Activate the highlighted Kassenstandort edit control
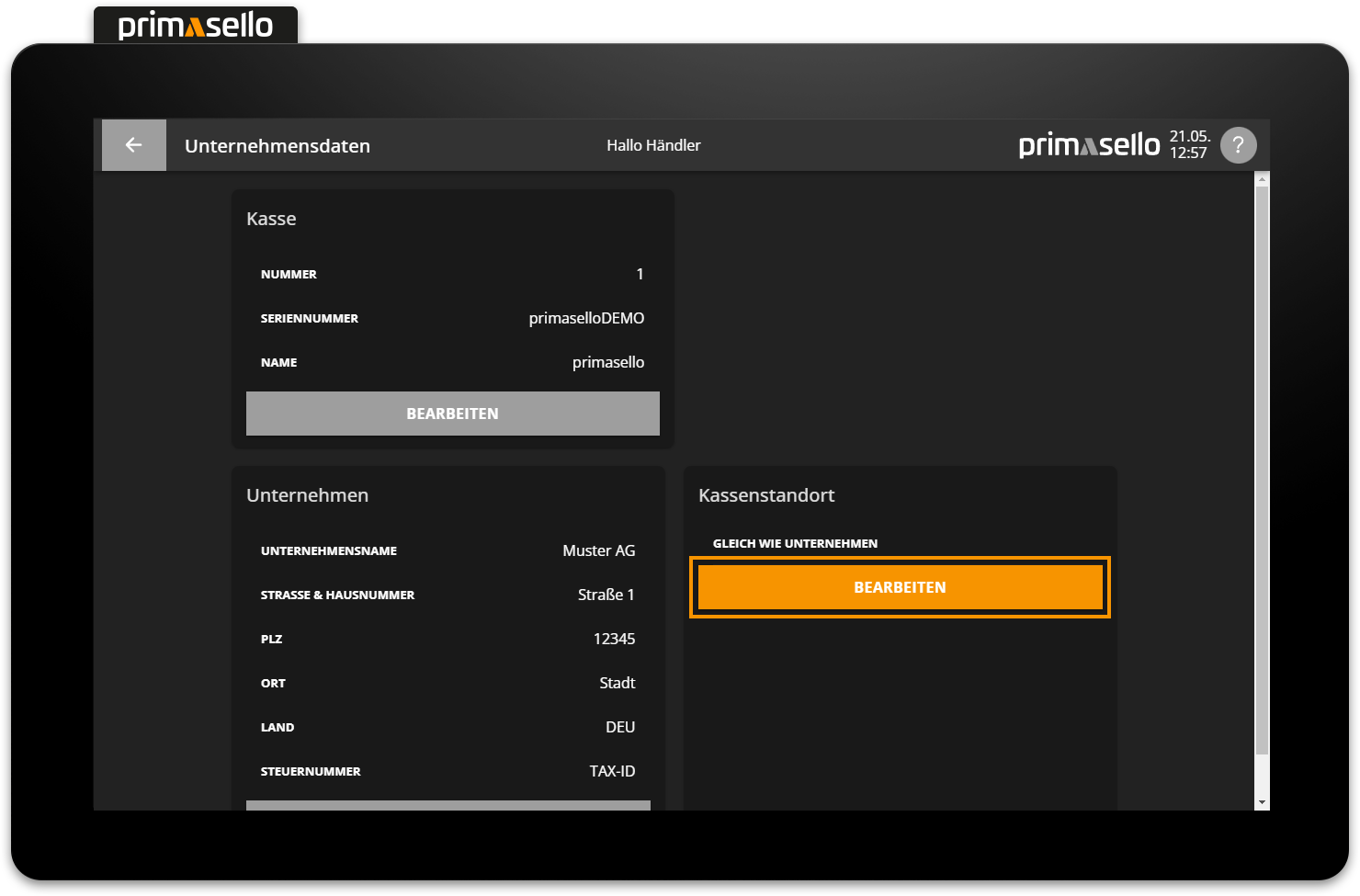This screenshot has height=896, width=1360. pyautogui.click(x=900, y=586)
